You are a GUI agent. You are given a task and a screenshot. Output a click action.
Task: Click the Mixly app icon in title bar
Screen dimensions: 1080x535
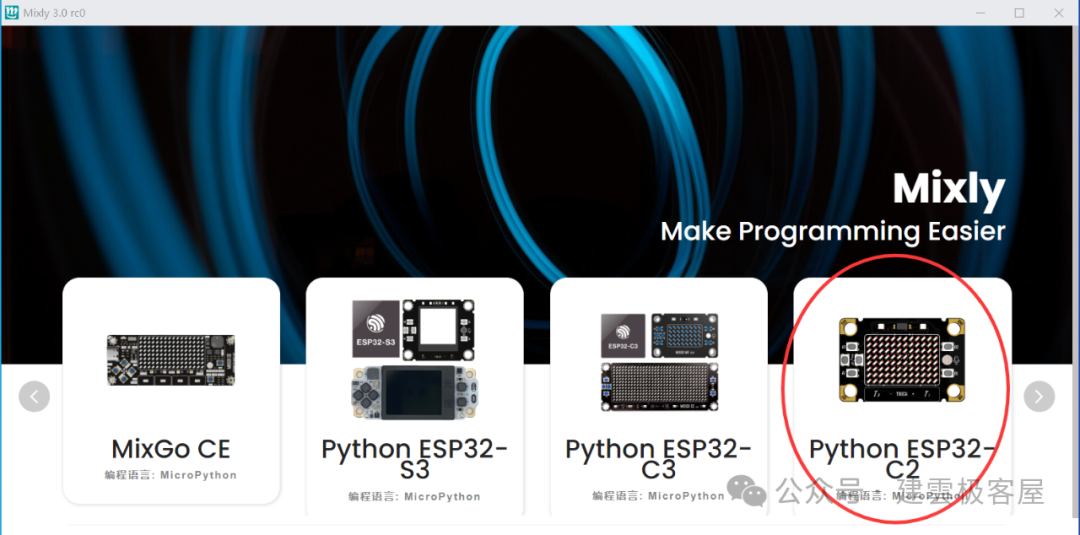pyautogui.click(x=11, y=12)
